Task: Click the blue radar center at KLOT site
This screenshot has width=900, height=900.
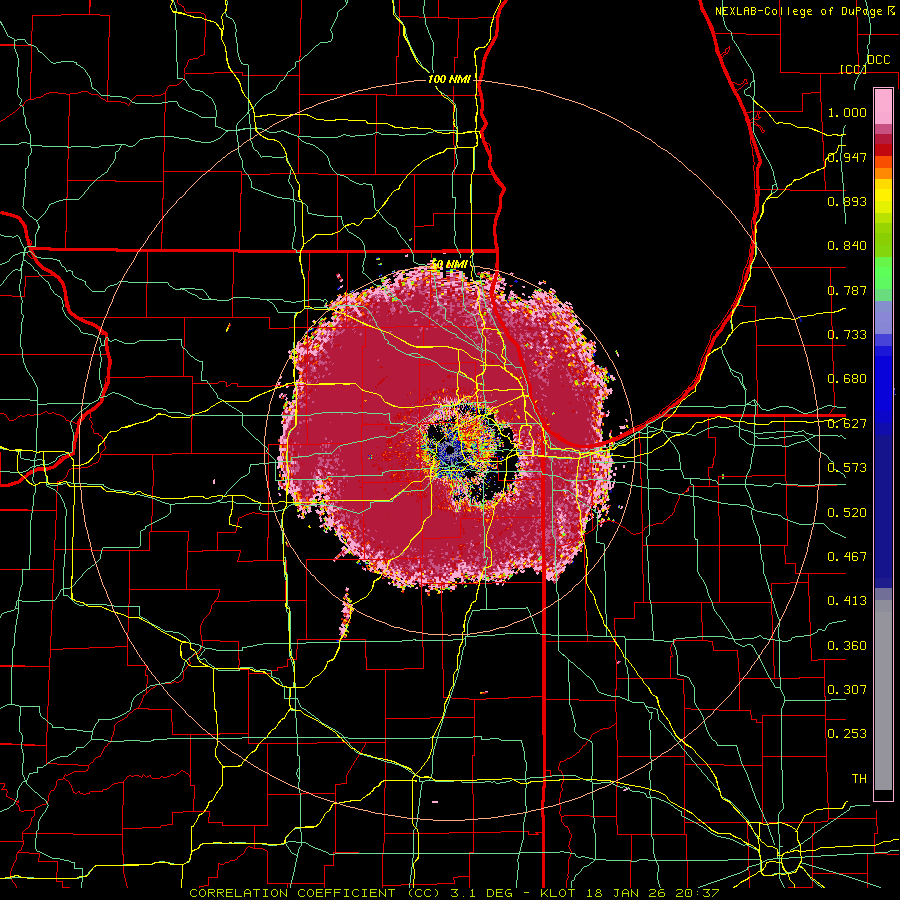Action: click(449, 451)
